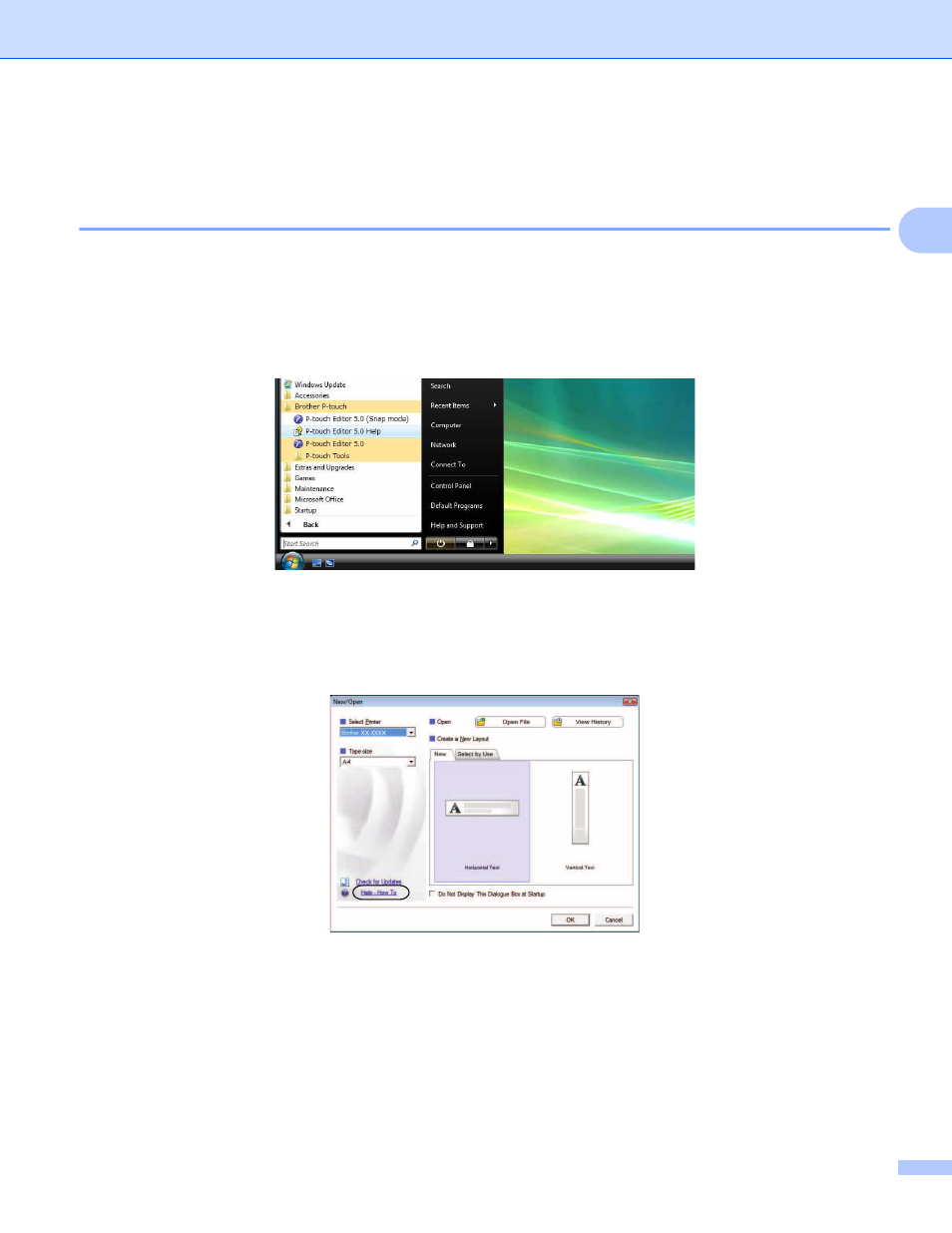Open the shutdown options arrow
The image size is (952, 1233).
491,544
